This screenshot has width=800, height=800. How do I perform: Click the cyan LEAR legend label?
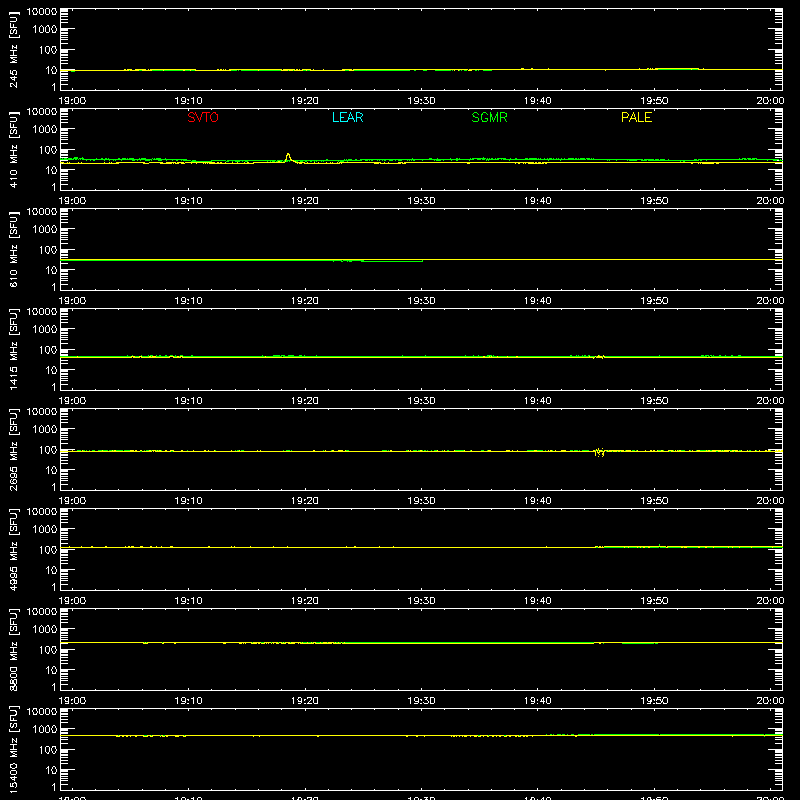347,117
